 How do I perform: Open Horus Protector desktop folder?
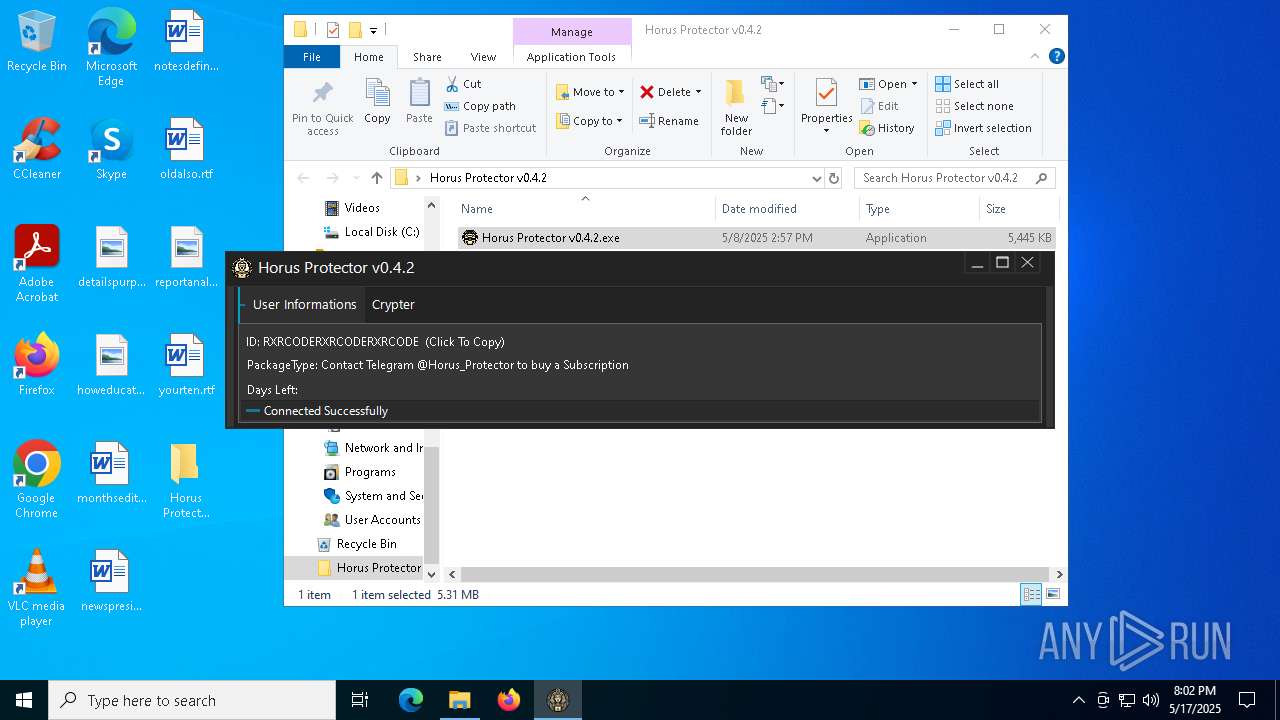tap(185, 480)
